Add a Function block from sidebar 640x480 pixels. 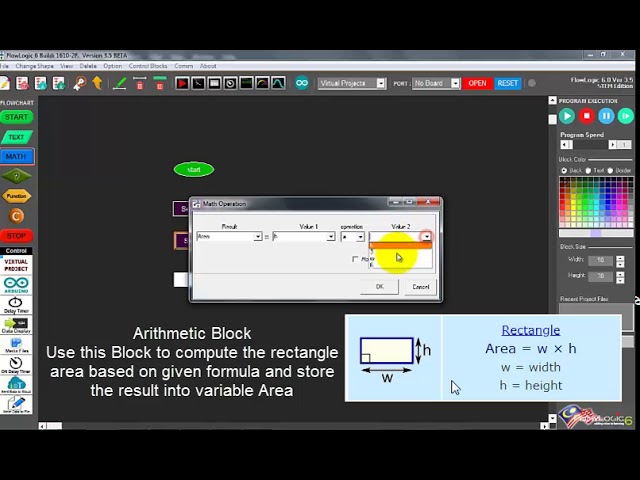16,196
